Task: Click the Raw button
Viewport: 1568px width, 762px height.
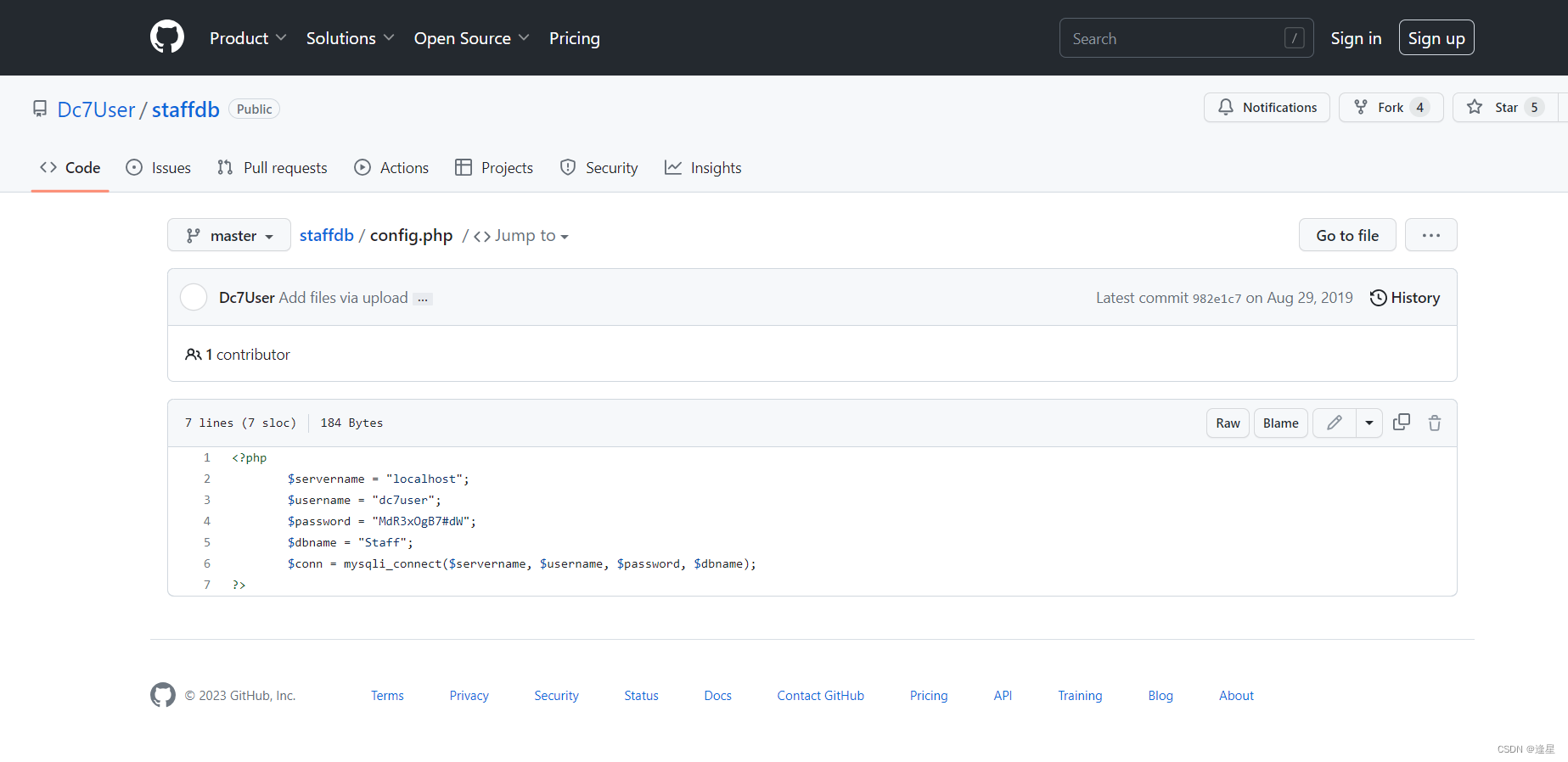Action: [1228, 423]
